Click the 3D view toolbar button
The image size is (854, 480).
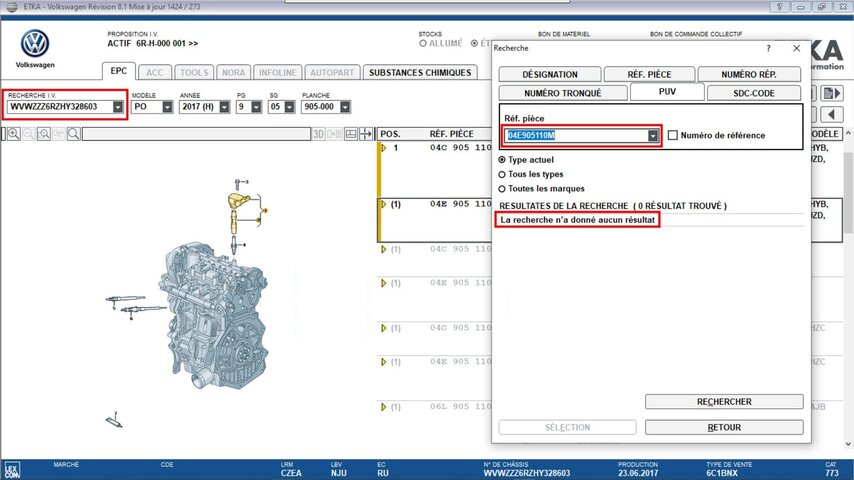coord(319,134)
